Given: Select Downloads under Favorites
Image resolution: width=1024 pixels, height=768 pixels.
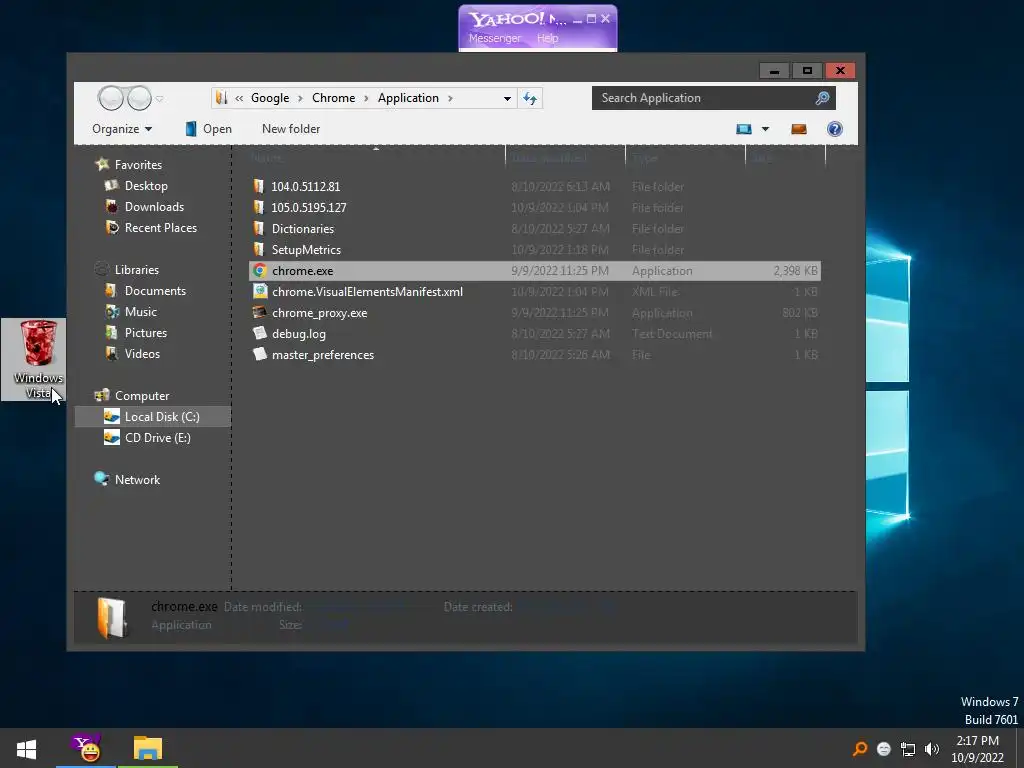Looking at the screenshot, I should (x=145, y=206).
